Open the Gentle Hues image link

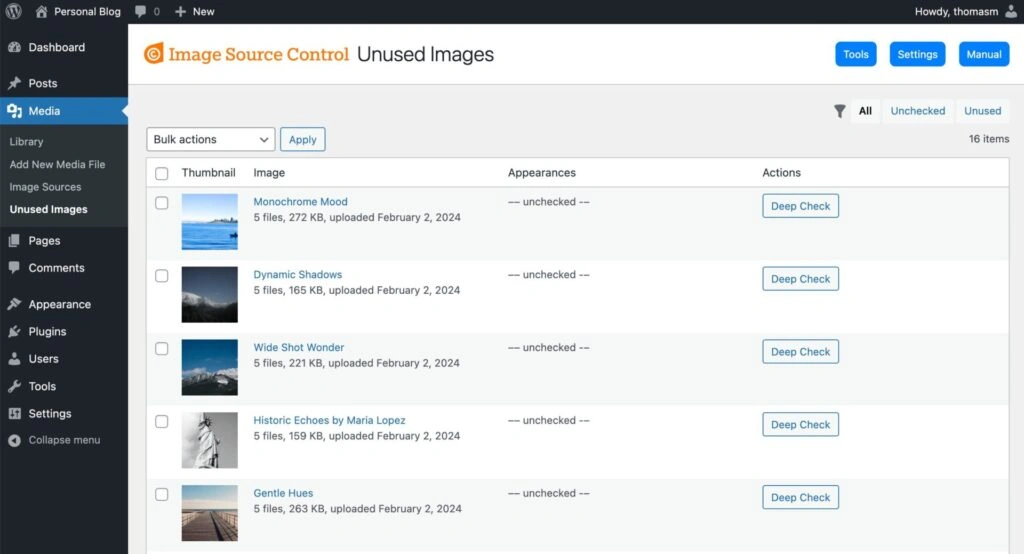[x=283, y=493]
